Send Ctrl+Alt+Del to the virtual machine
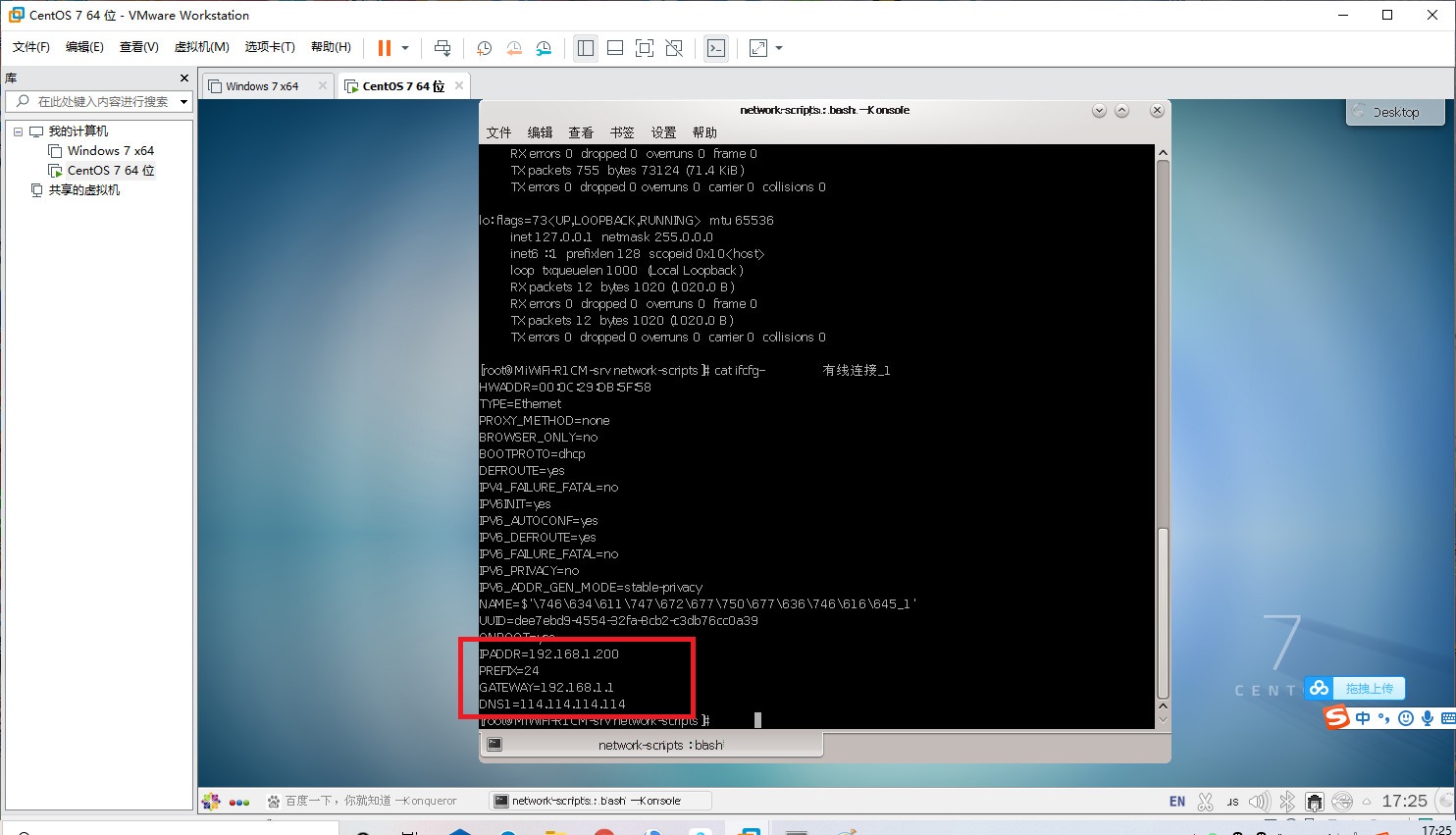The width and height of the screenshot is (1456, 835). pyautogui.click(x=442, y=48)
